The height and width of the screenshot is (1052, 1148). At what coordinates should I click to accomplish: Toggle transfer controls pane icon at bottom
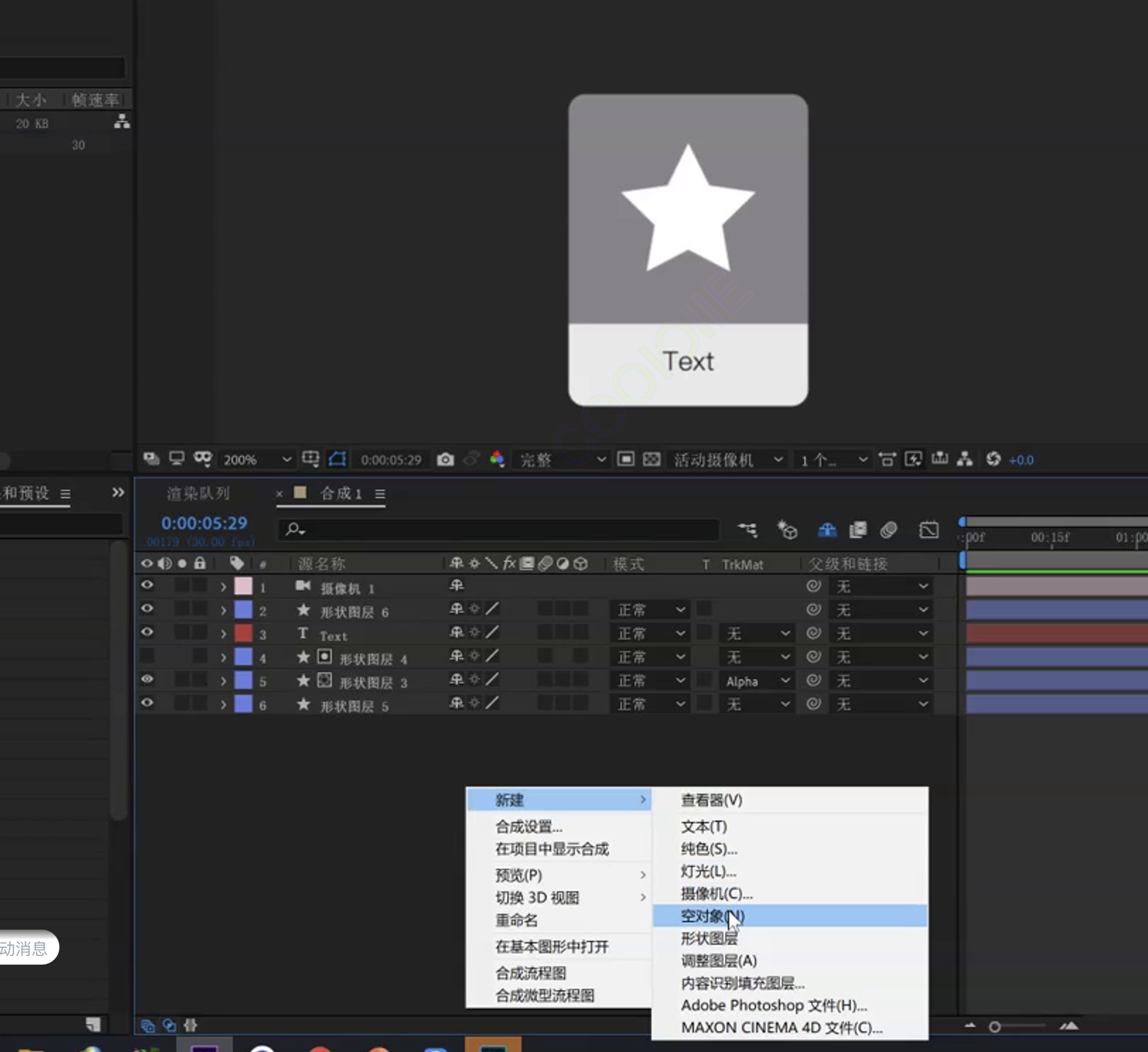pos(169,1025)
